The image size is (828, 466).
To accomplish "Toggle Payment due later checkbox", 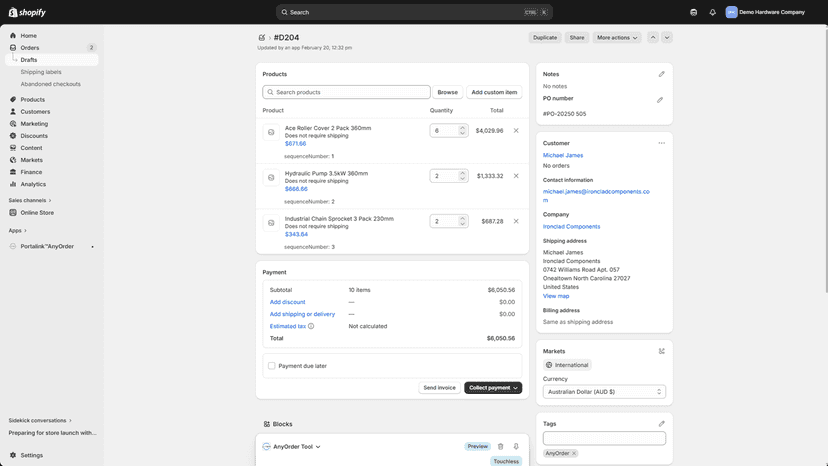I will (x=271, y=366).
